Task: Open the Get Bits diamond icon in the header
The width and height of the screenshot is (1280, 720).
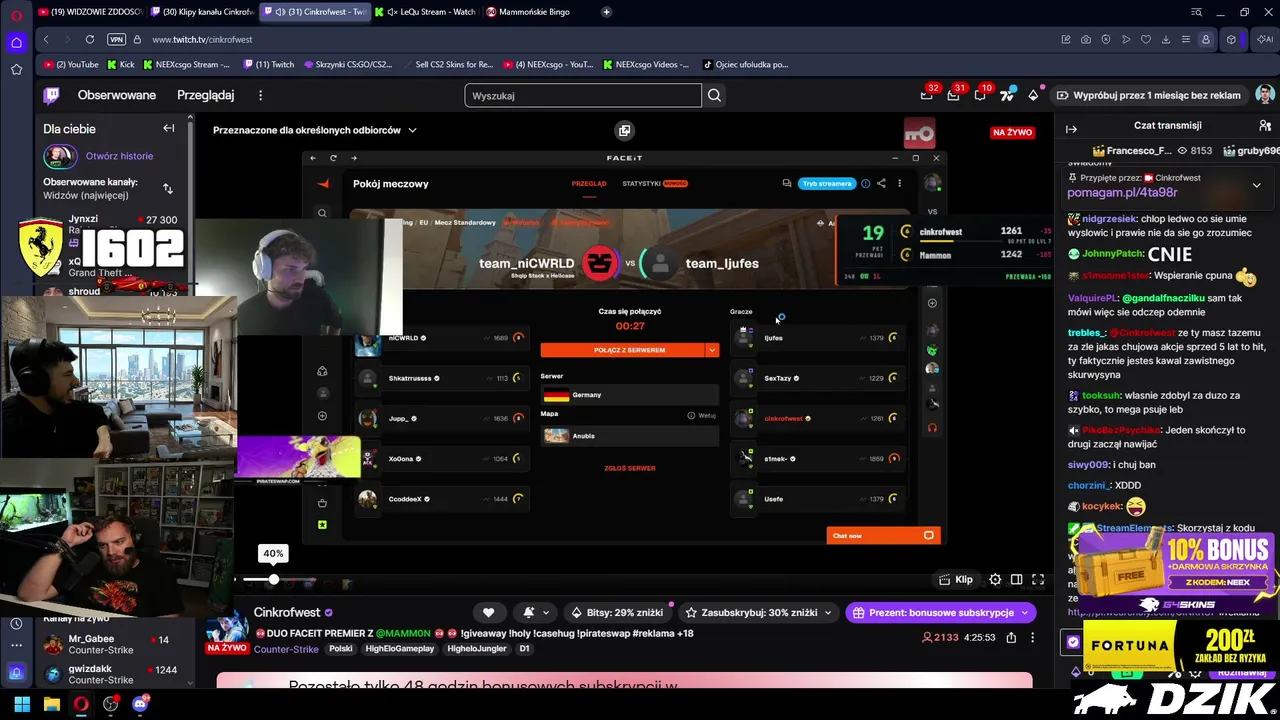Action: [x=1033, y=95]
